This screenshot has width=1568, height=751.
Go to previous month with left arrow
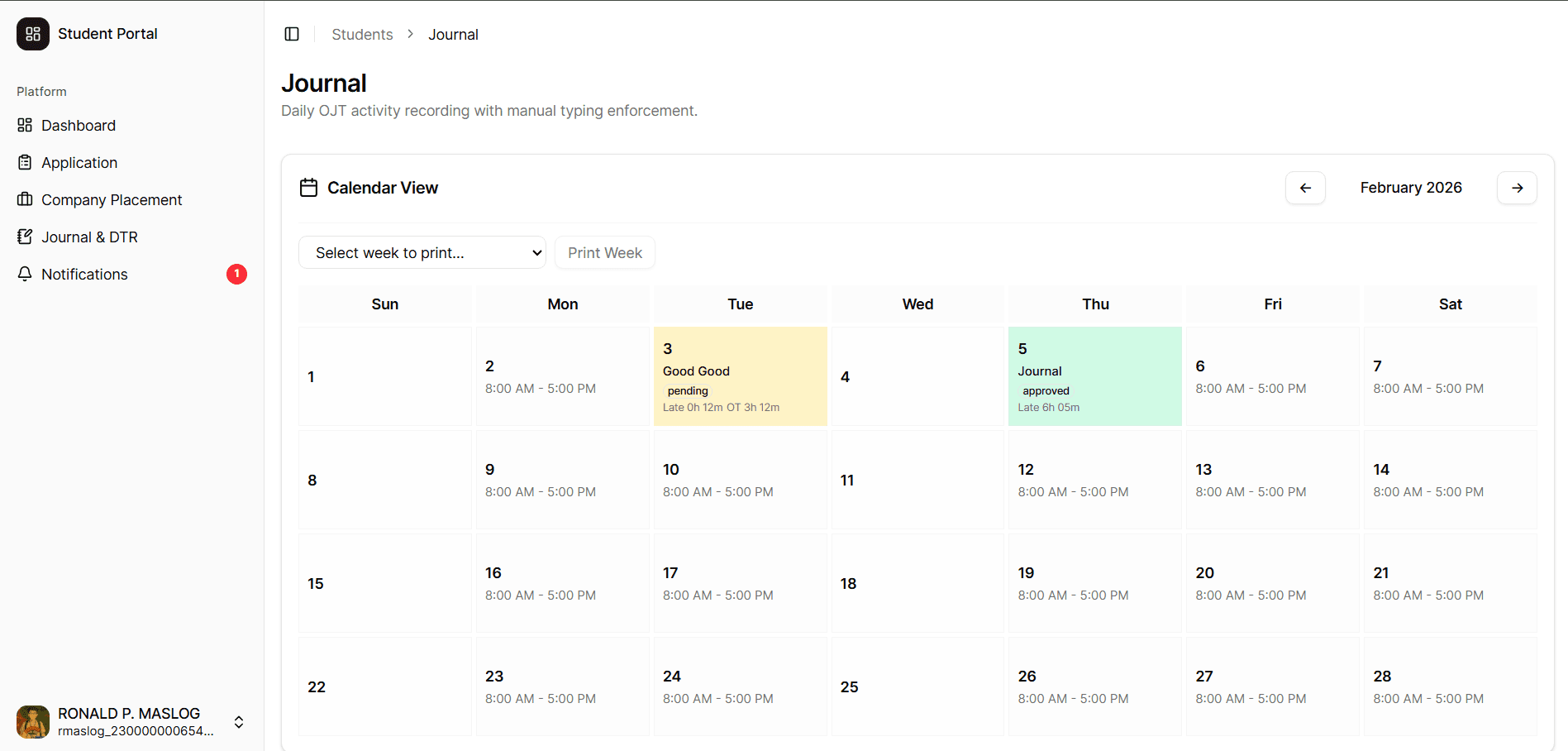pos(1305,188)
